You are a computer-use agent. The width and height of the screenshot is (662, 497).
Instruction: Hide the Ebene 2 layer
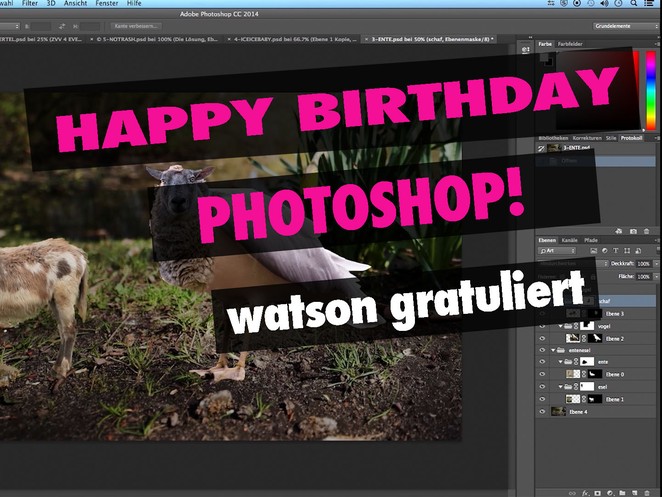tap(543, 338)
